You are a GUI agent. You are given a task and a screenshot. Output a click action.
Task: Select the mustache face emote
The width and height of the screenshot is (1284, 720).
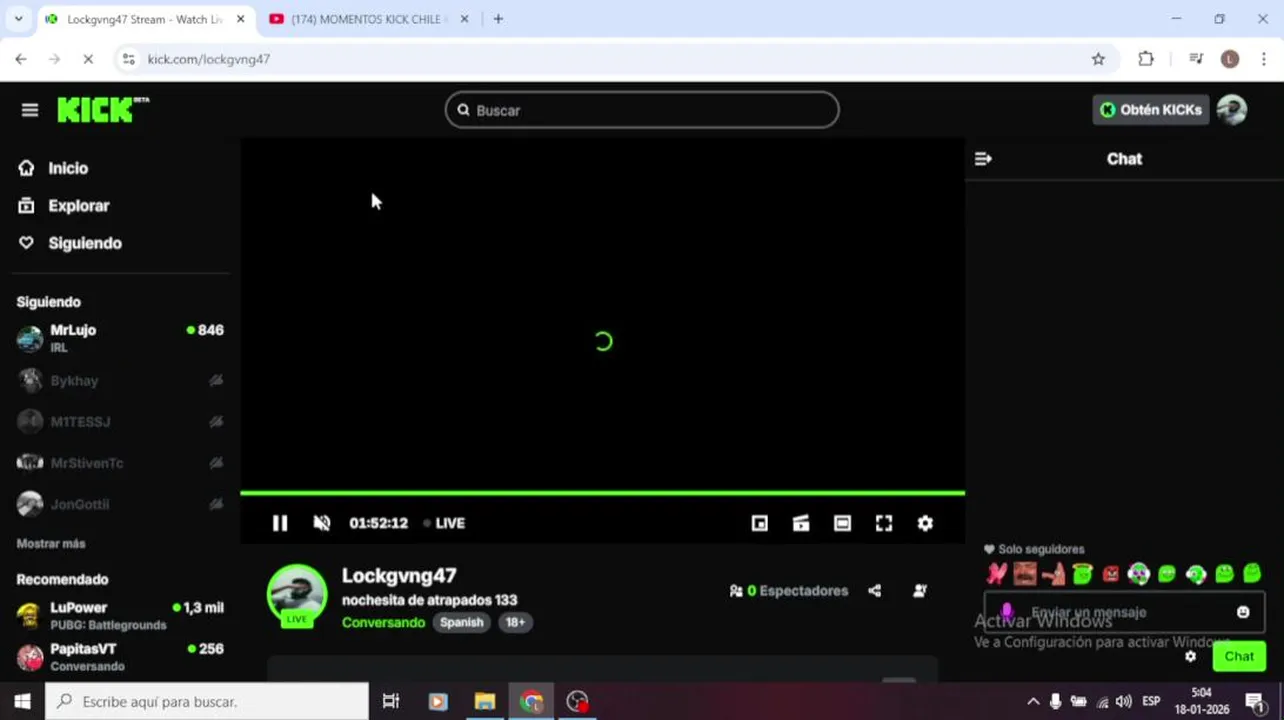pyautogui.click(x=1025, y=573)
